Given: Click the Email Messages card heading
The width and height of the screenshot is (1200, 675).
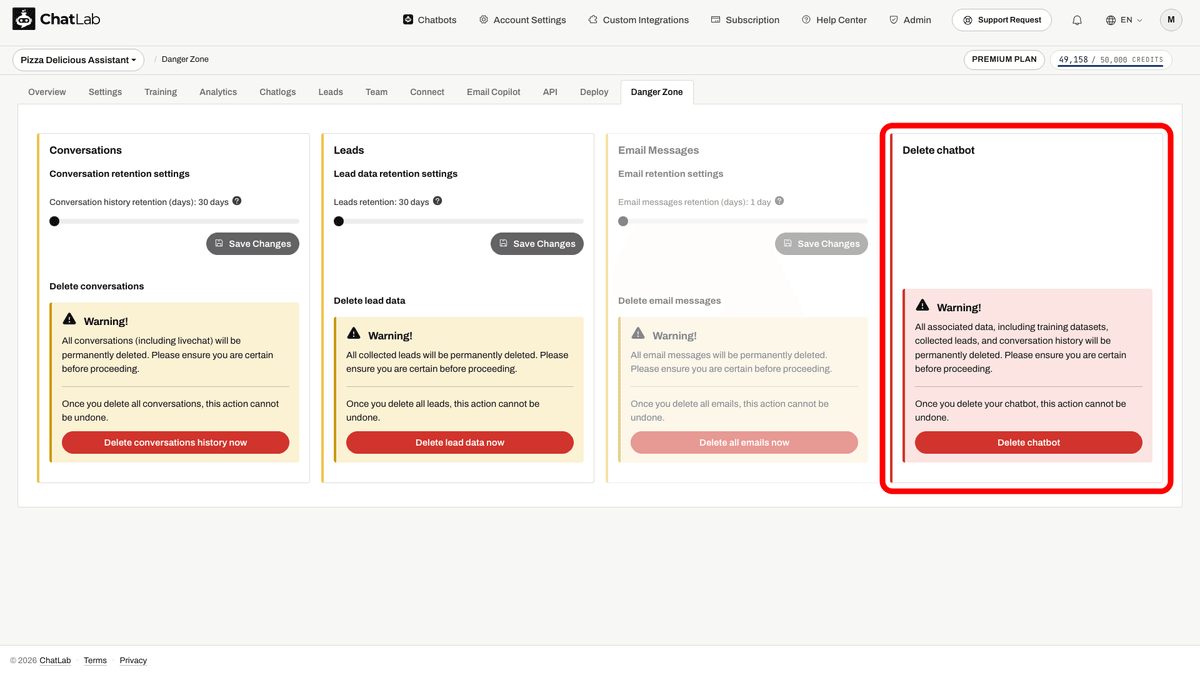Looking at the screenshot, I should (658, 150).
